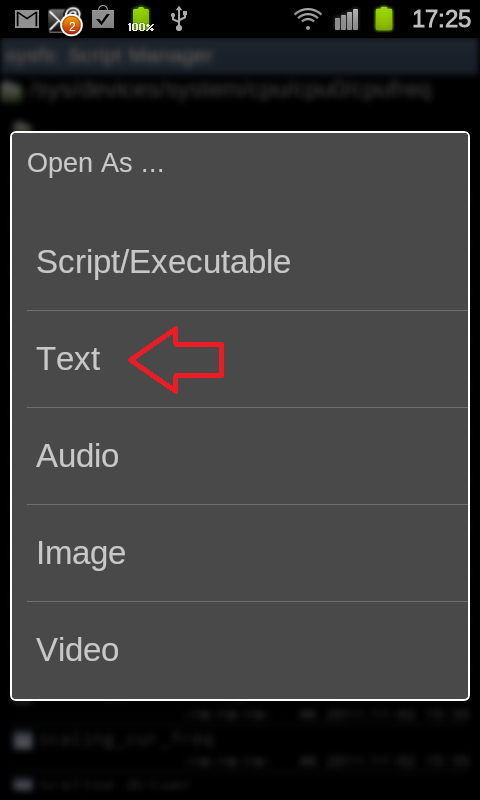Click the red arrow pointing to Text
480x800 pixels.
(176, 360)
